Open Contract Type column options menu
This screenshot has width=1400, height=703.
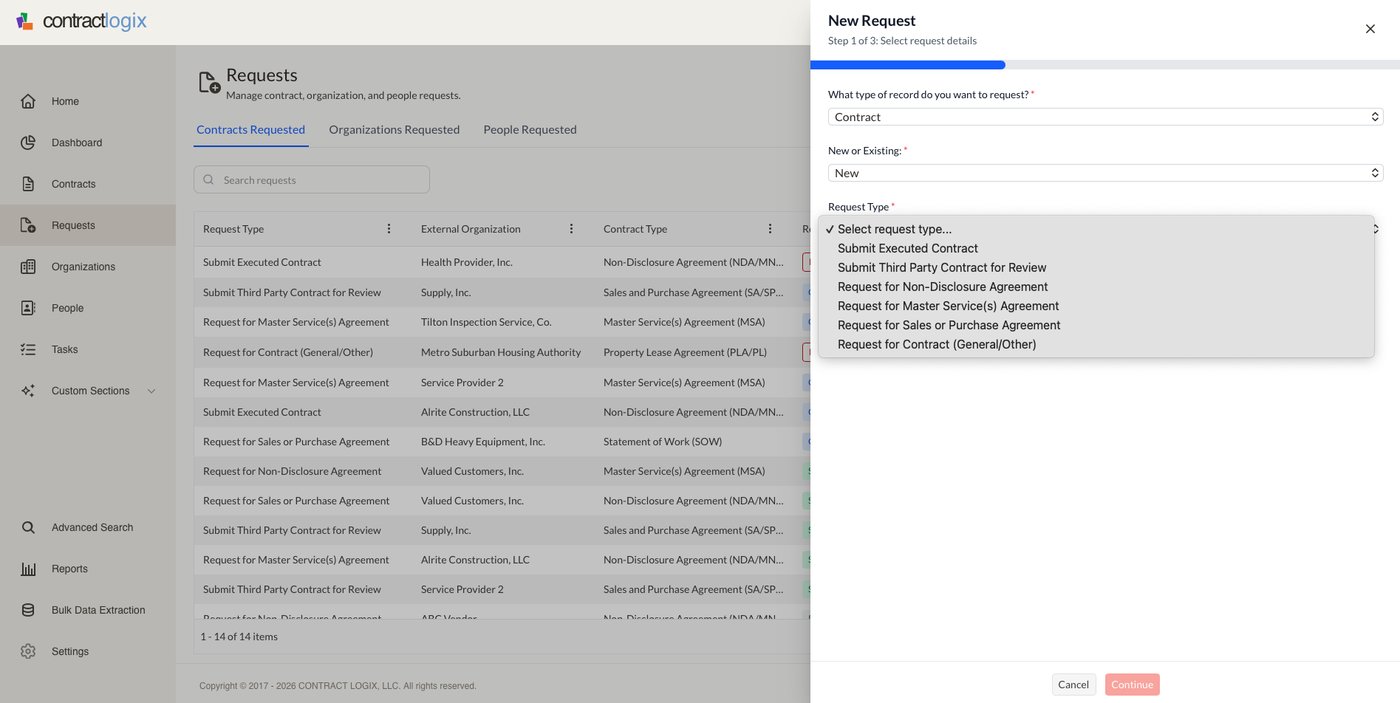770,229
